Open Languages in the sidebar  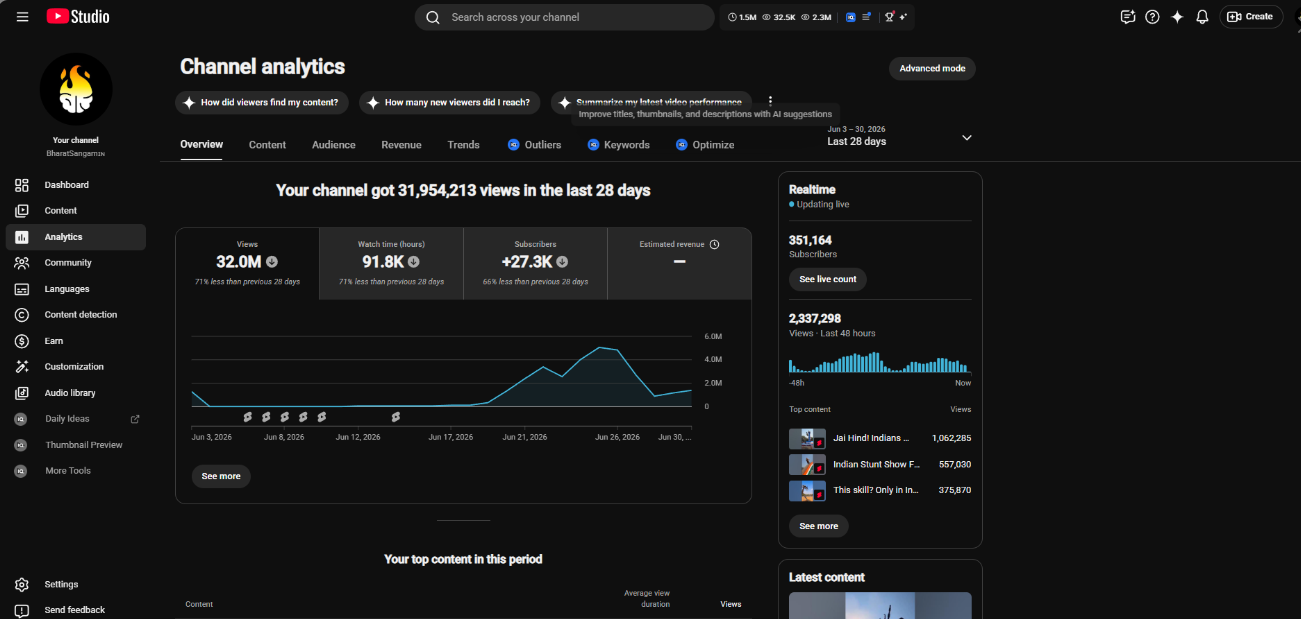[x=76, y=289]
